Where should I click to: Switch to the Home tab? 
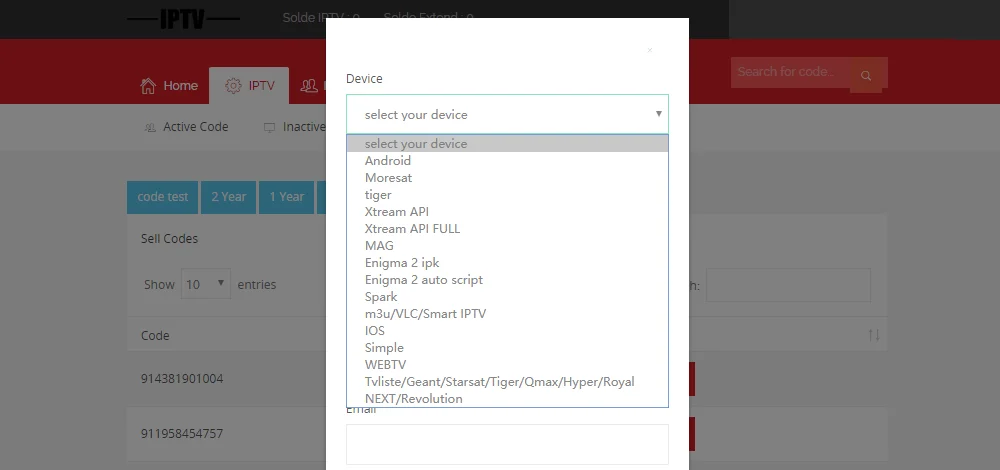169,86
